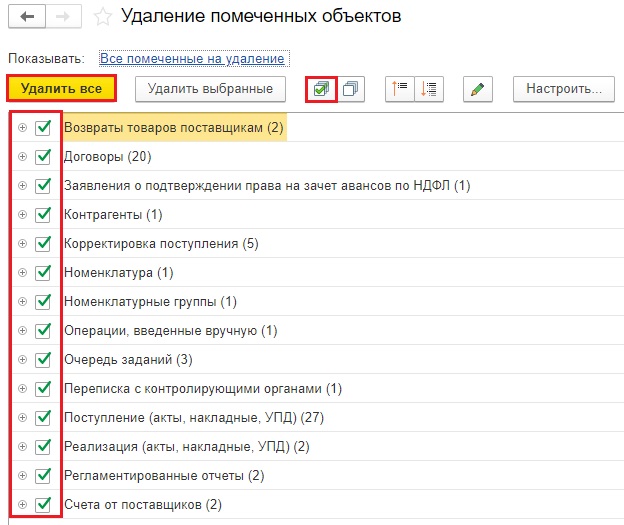Add page to favorites with star icon
624x525 pixels.
(101, 17)
